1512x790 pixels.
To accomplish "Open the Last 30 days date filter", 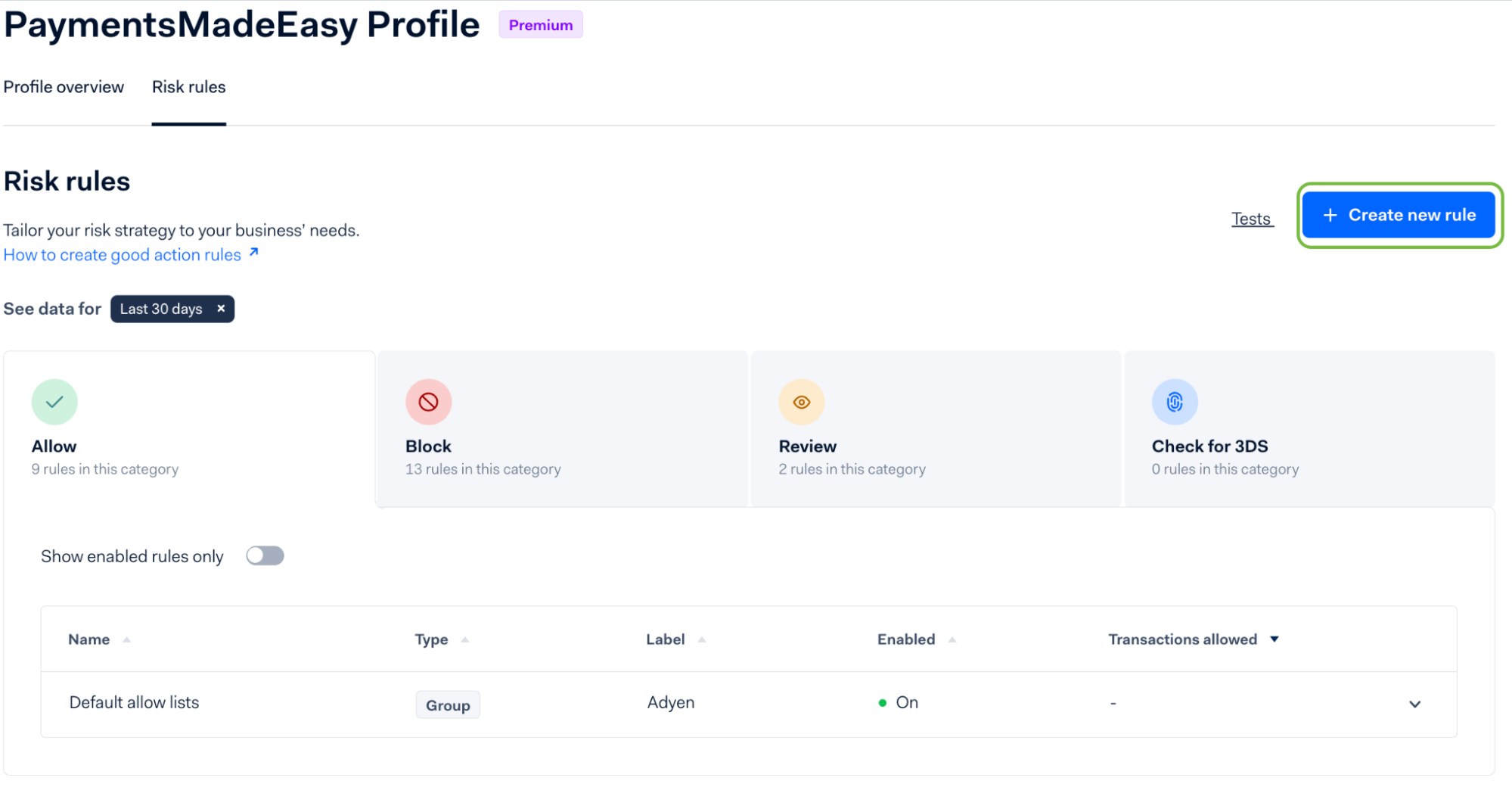I will [x=161, y=309].
